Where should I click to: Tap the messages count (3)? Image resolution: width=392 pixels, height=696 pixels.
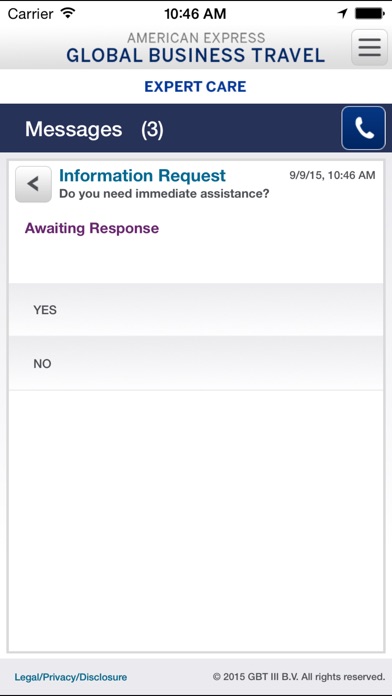pos(152,130)
